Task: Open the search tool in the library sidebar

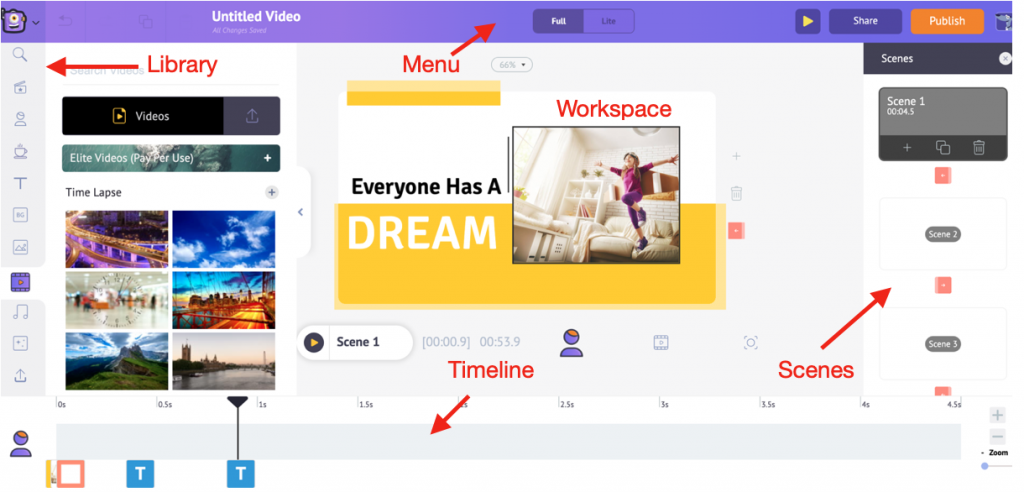Action: click(20, 55)
